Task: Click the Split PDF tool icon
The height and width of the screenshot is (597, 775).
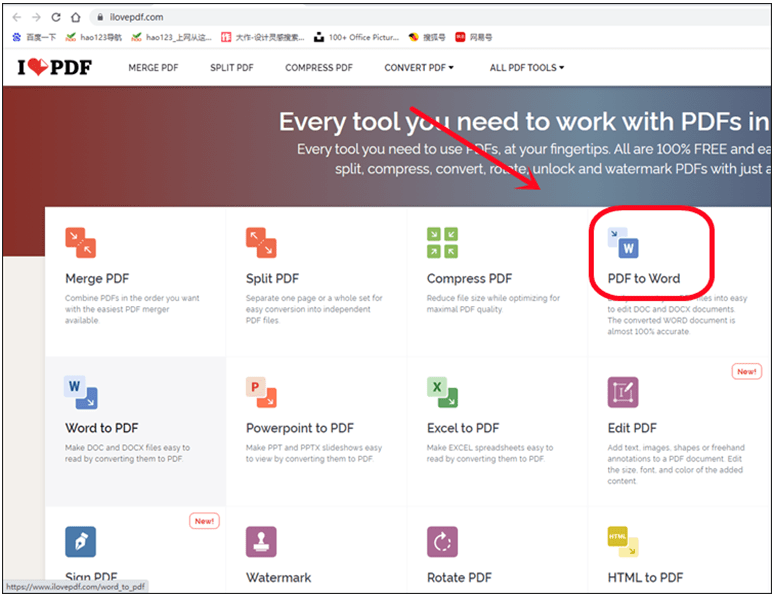Action: (261, 243)
